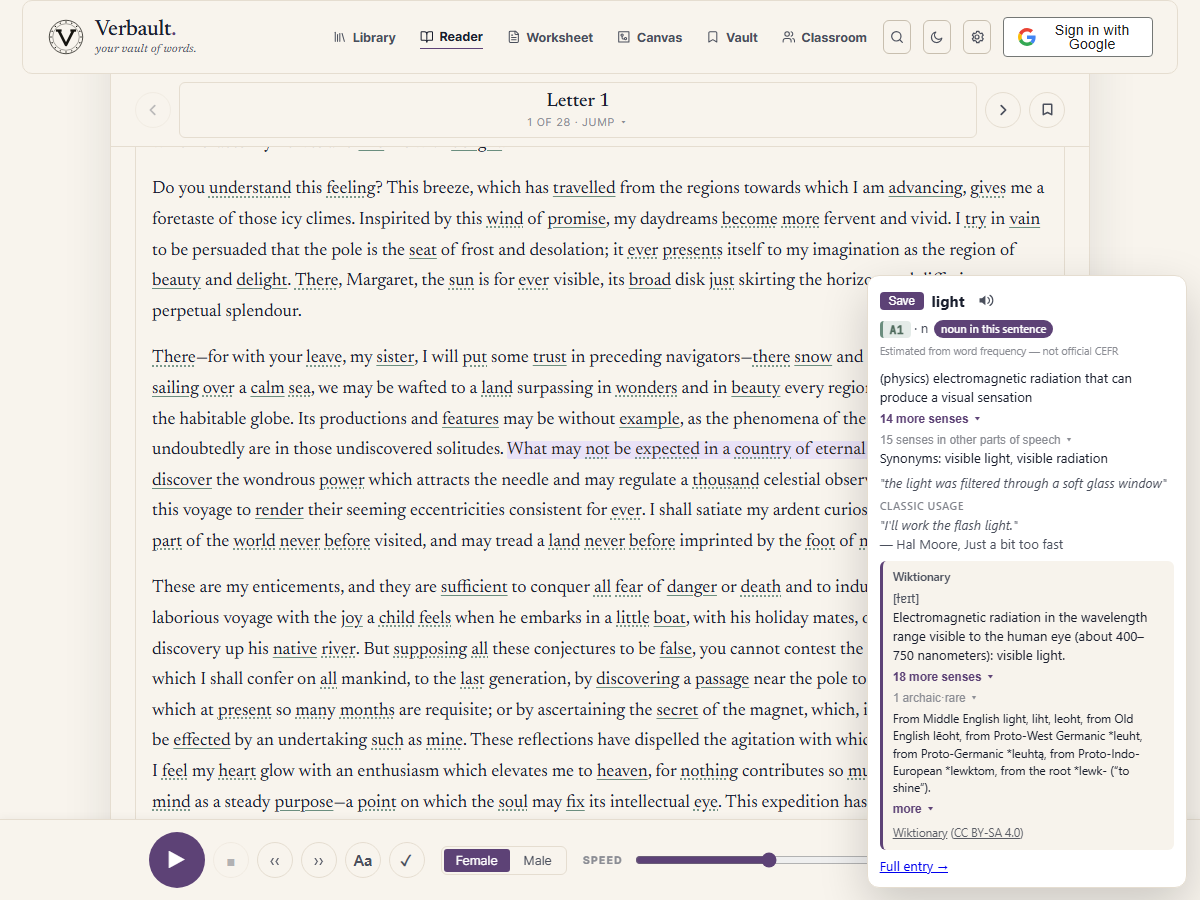Click the word render
The height and width of the screenshot is (900, 1200).
tap(280, 511)
